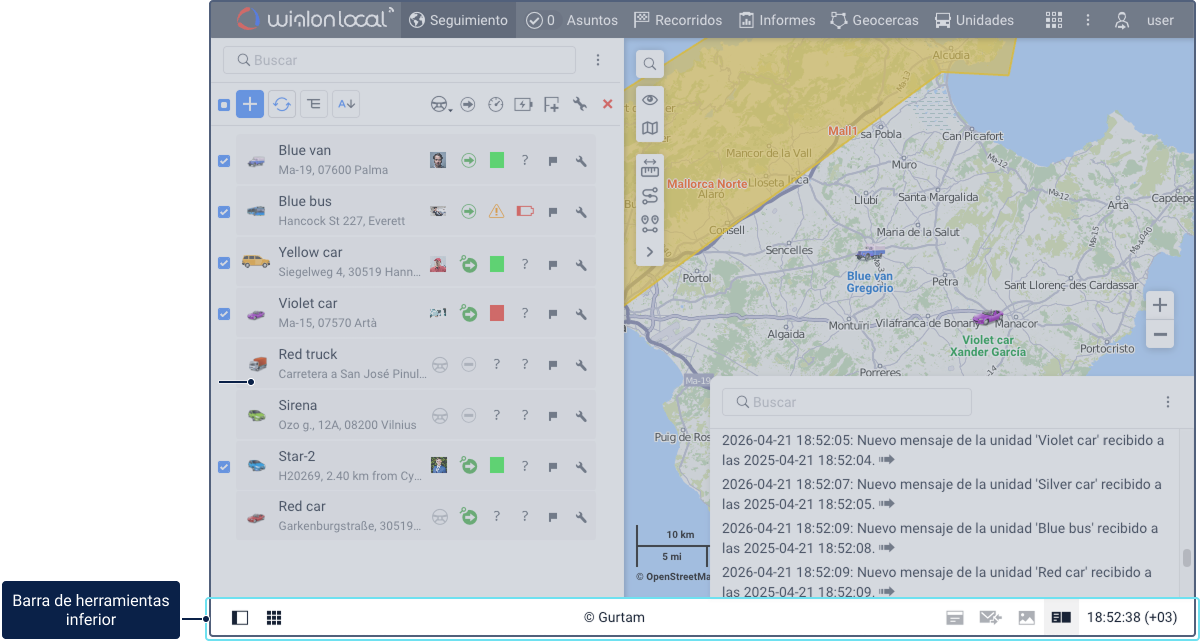Open the Geocercas tab

tap(874, 20)
